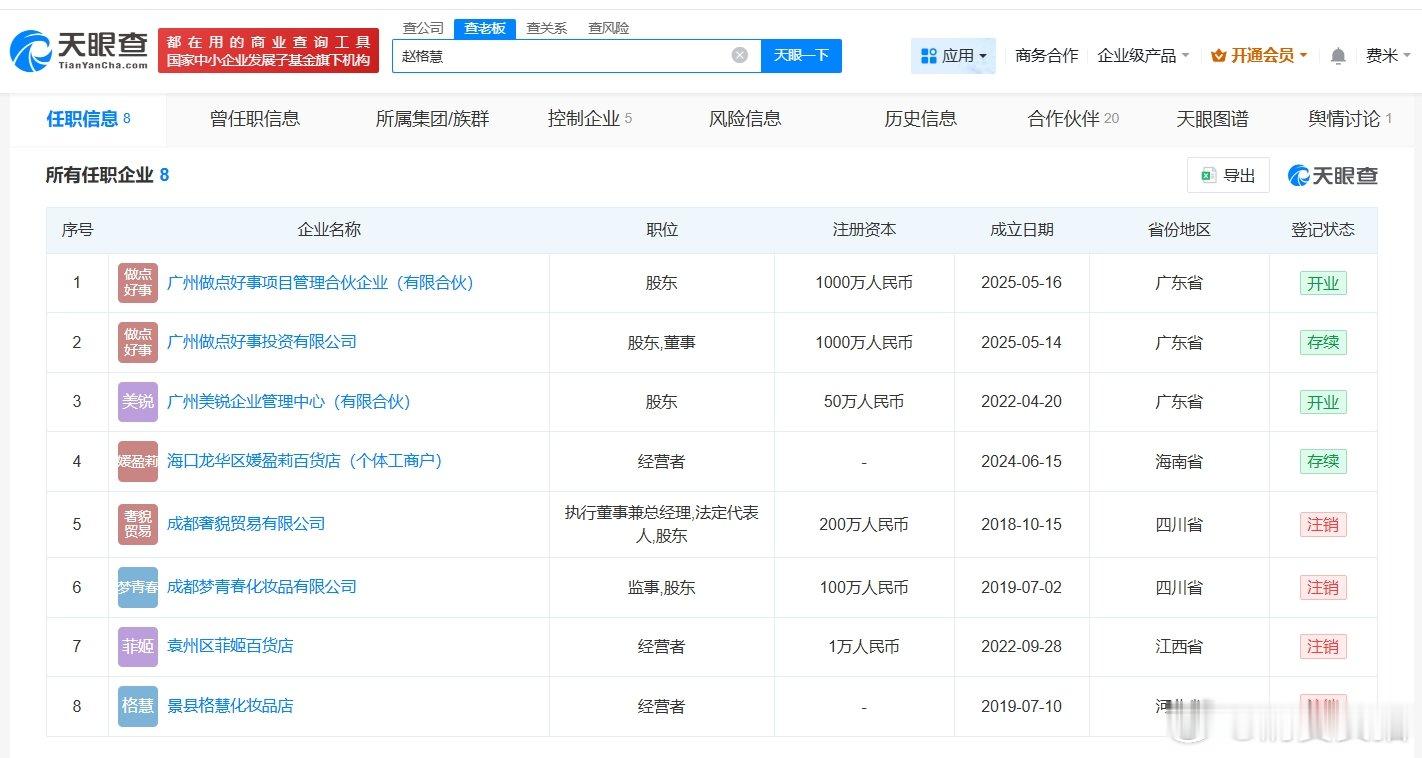The image size is (1422, 758).
Task: Click the 导出 export button
Action: pos(1228,175)
